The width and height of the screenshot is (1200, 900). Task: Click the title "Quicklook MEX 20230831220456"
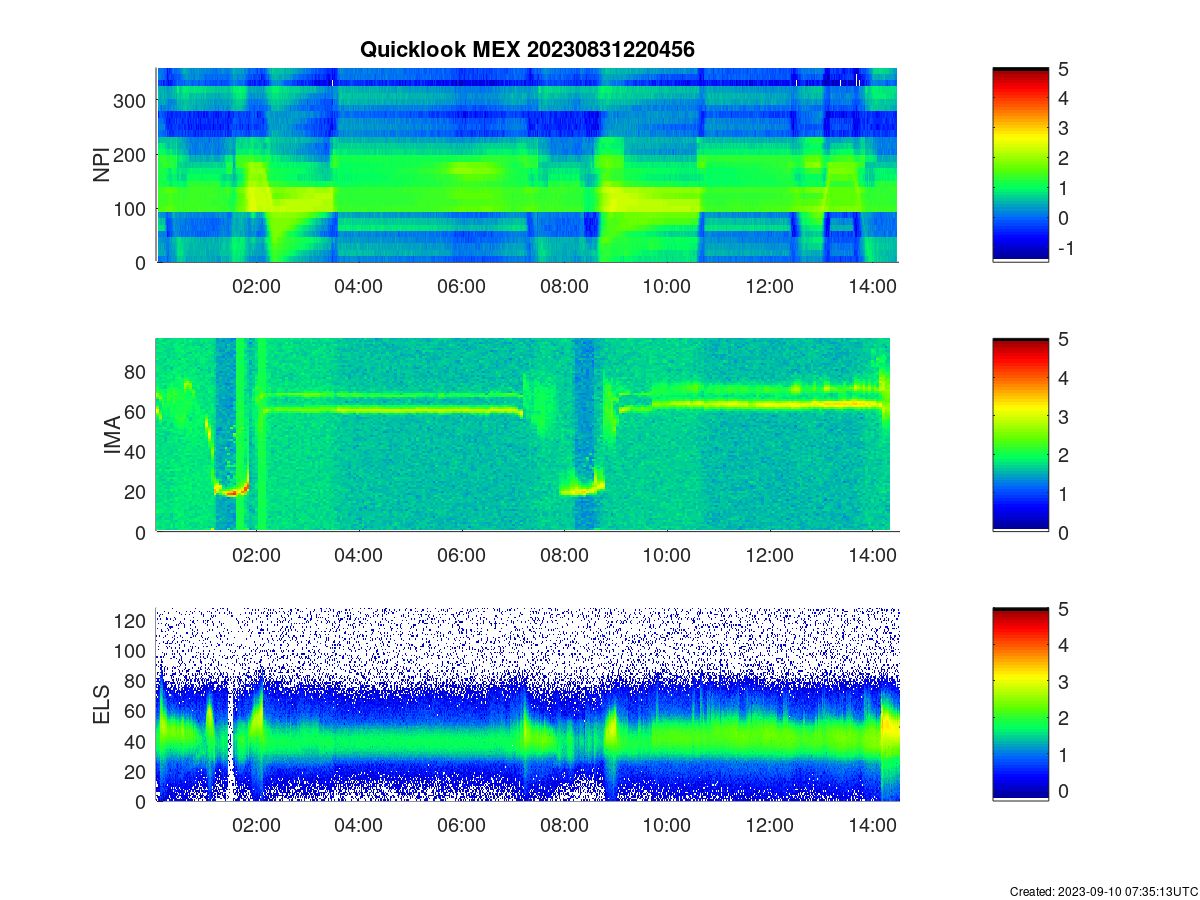tap(527, 49)
